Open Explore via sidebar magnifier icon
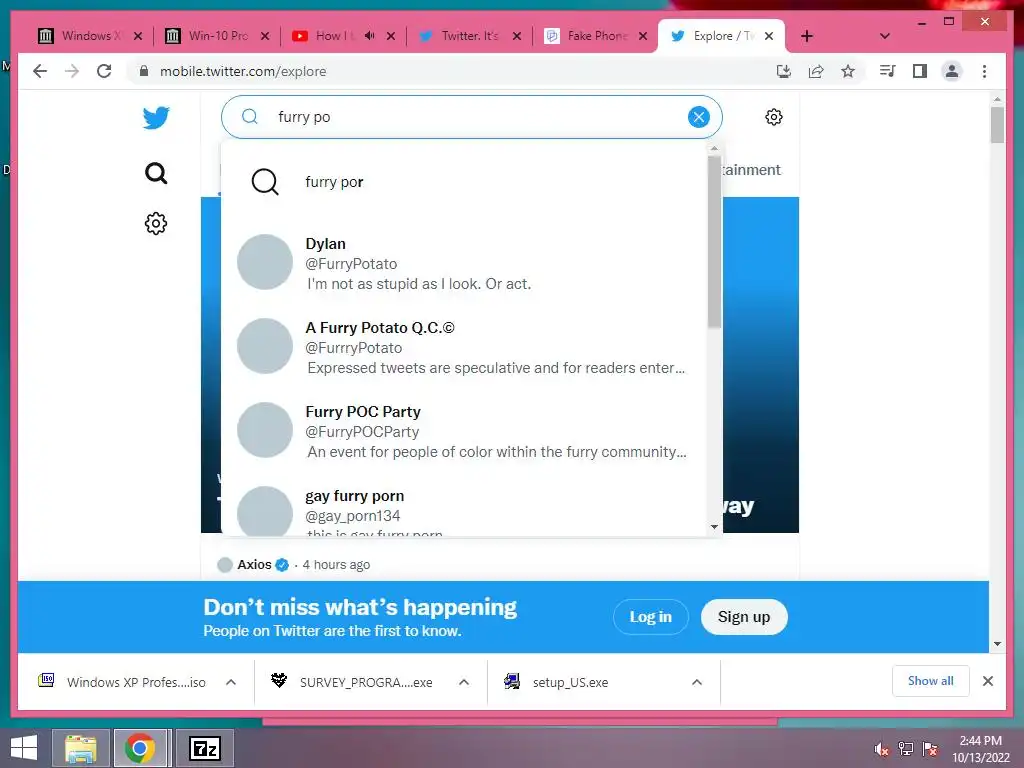The height and width of the screenshot is (768, 1024). [x=156, y=173]
